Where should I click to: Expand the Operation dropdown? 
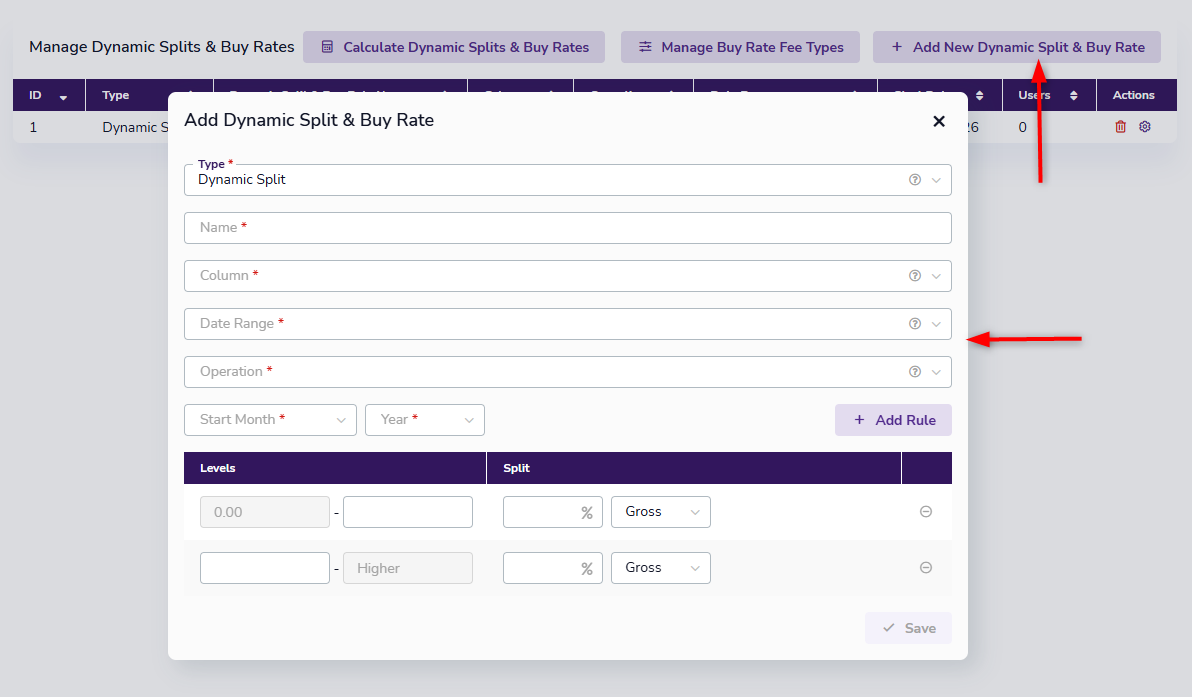click(567, 372)
